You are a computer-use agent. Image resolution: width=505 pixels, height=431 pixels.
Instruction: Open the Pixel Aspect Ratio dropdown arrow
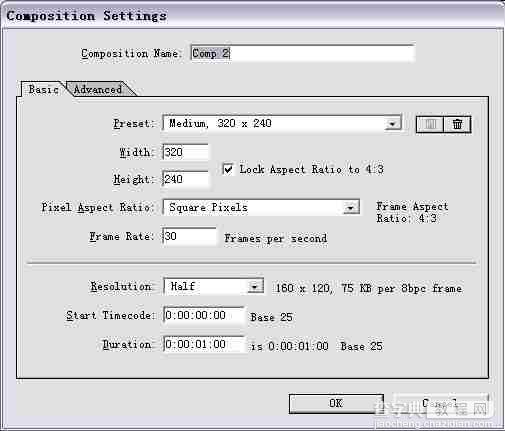coord(350,208)
